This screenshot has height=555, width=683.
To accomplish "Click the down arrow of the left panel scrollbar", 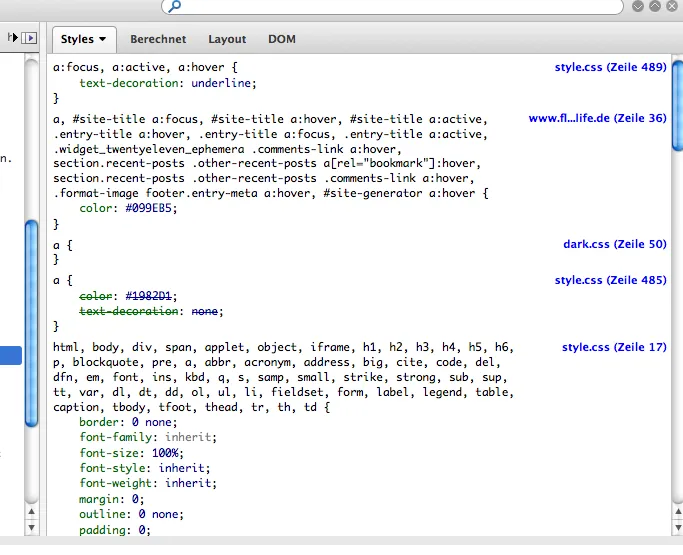I will click(31, 528).
